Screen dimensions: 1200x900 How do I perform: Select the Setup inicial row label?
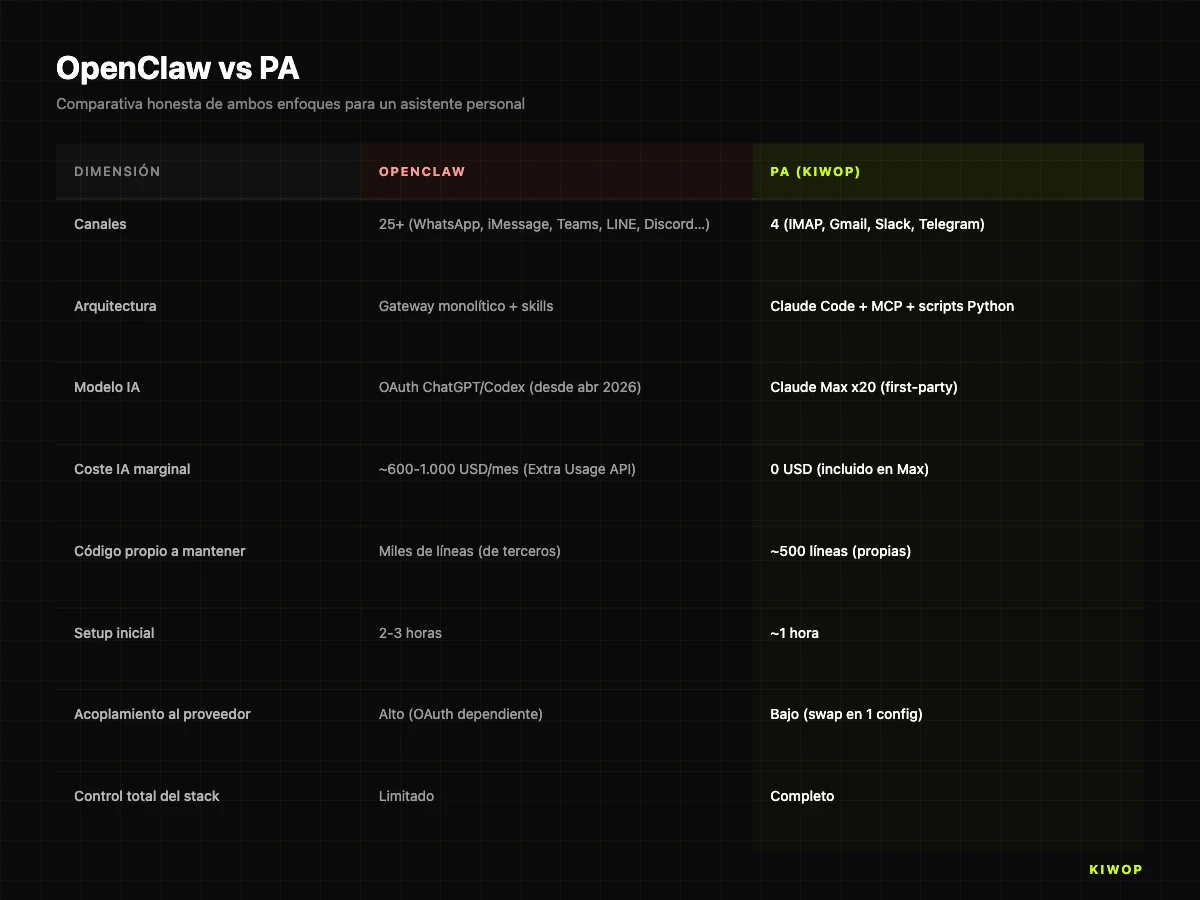tap(114, 633)
